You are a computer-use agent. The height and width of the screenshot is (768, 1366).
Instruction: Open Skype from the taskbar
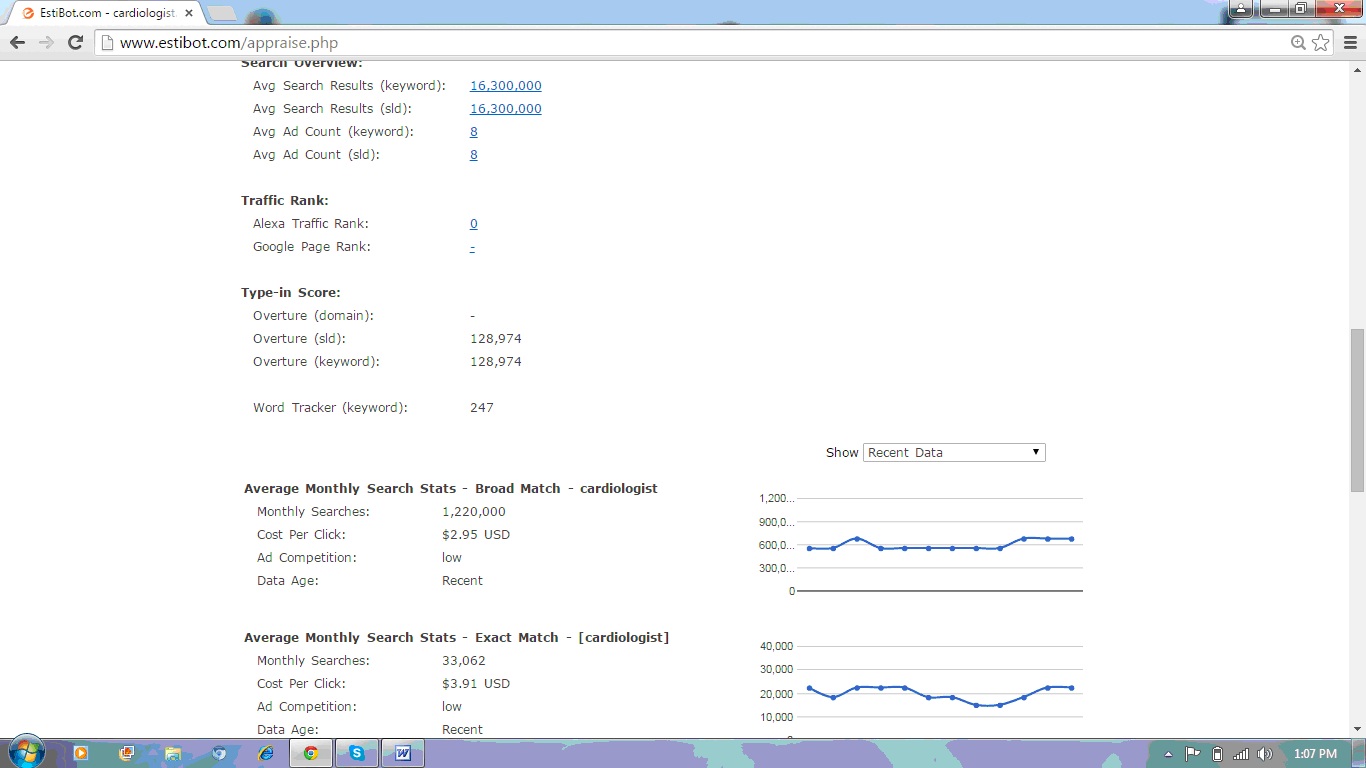click(356, 753)
